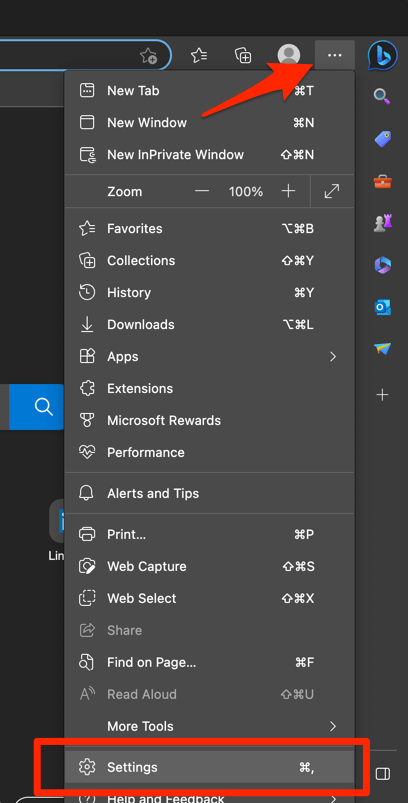Add this page to favorites star icon
Screen dimensions: 408x803
coord(148,56)
